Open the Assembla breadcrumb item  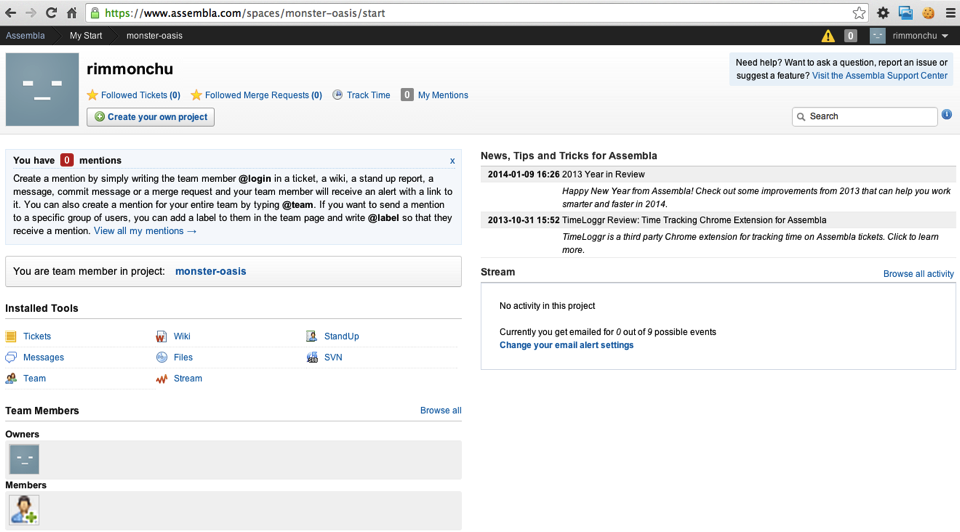coord(25,36)
